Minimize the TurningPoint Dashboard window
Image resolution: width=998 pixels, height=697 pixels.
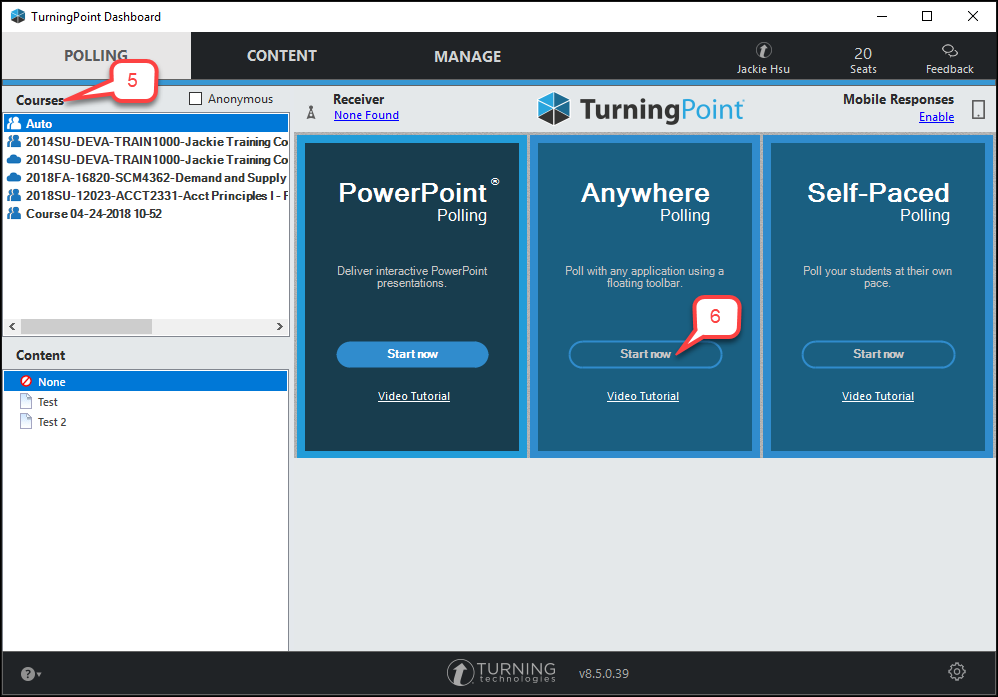tap(882, 16)
